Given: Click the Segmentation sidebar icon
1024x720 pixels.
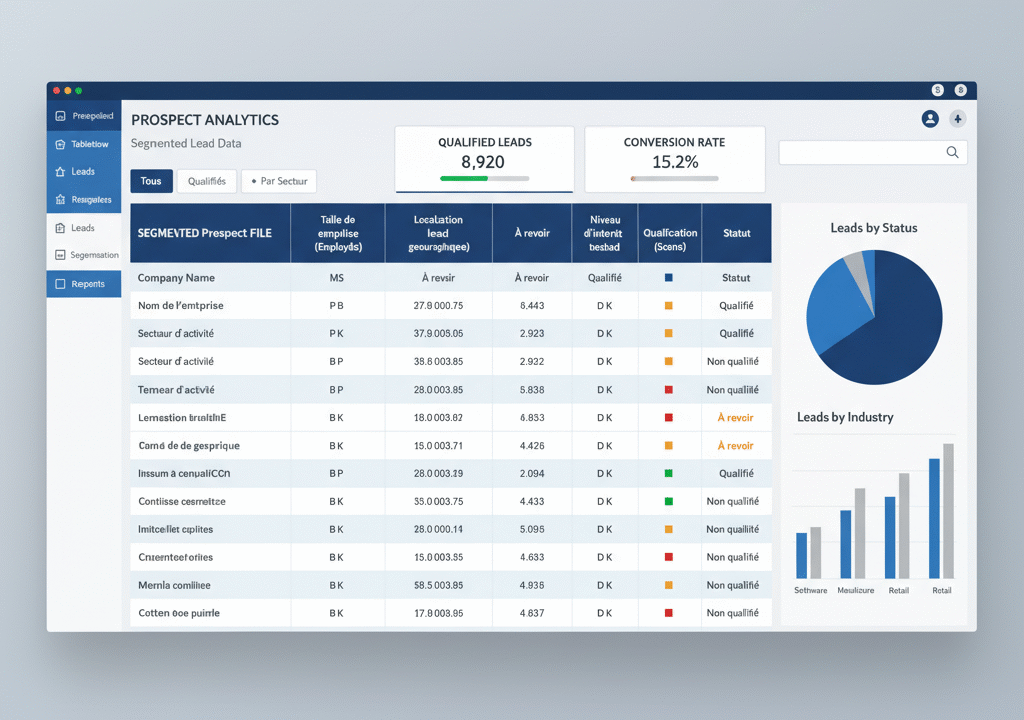Looking at the screenshot, I should (x=60, y=256).
